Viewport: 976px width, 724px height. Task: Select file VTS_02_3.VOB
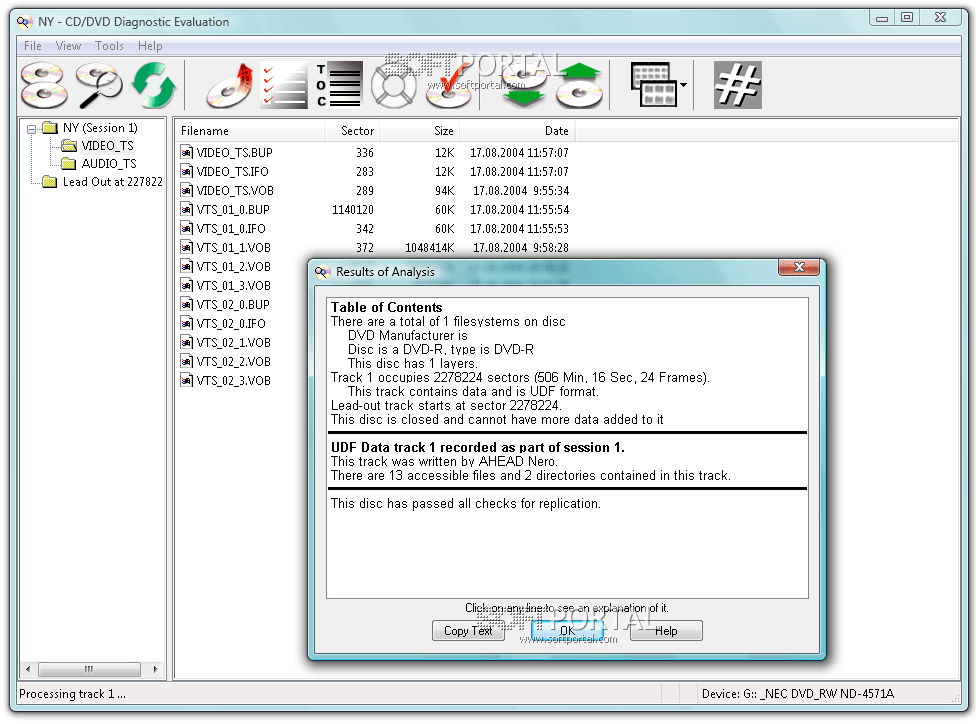tap(233, 380)
